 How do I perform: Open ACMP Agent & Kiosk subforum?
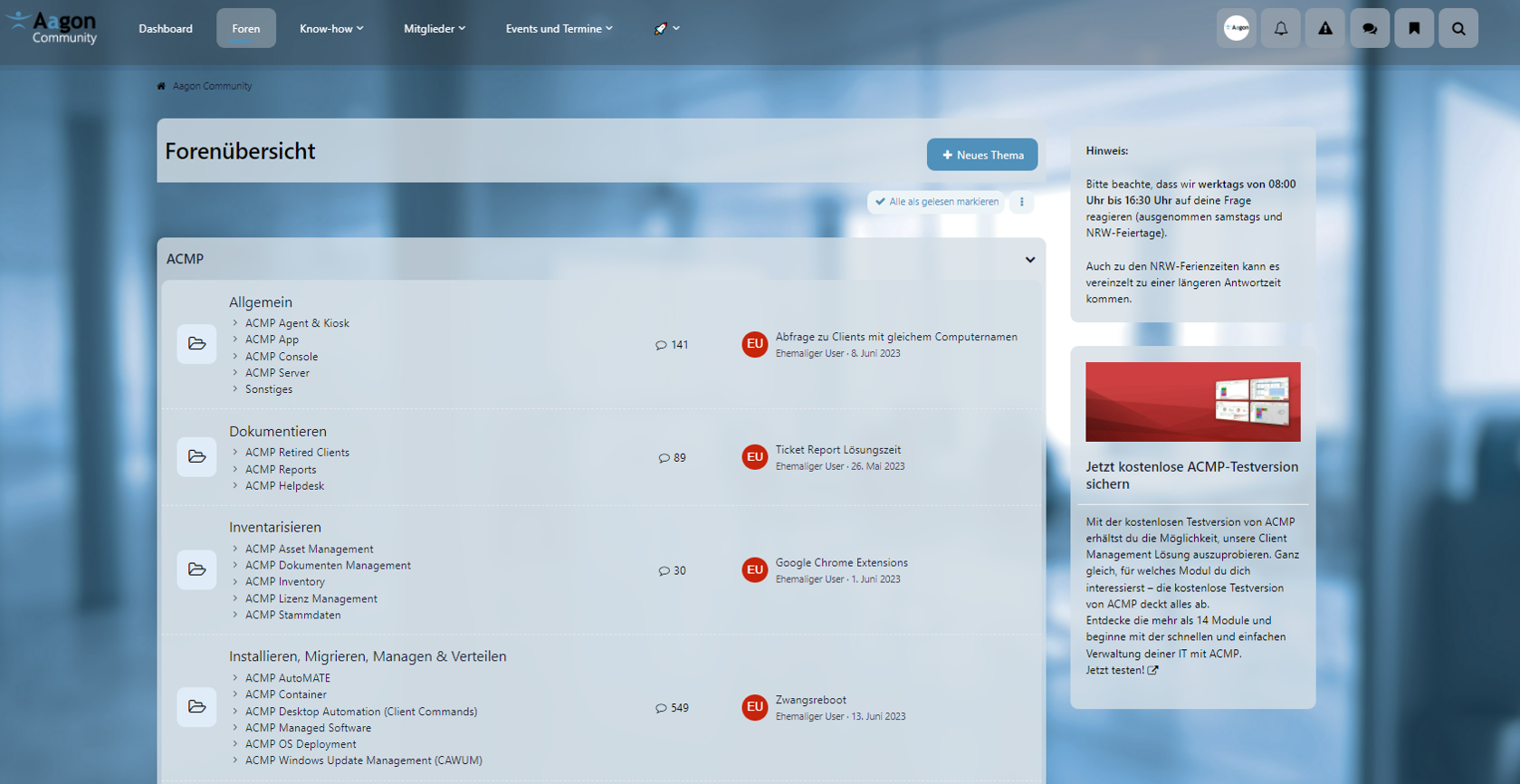297,323
